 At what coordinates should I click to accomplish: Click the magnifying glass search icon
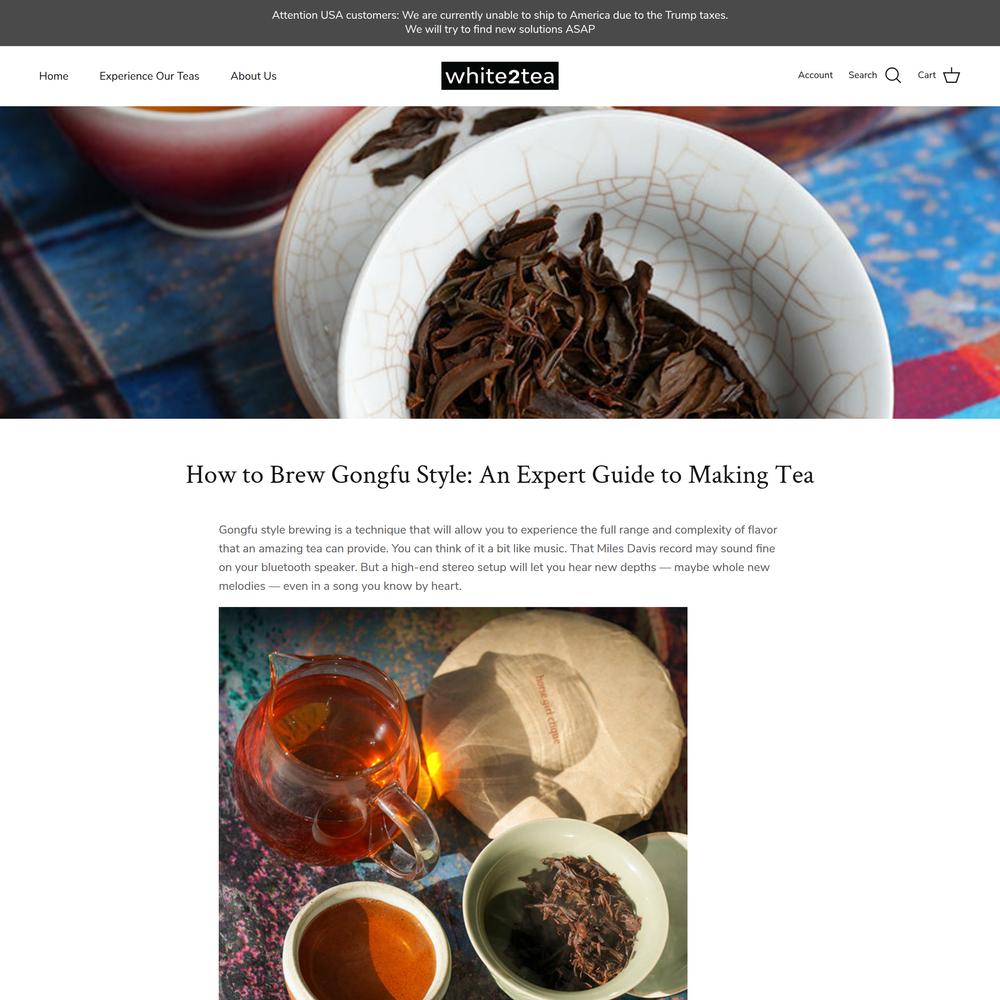click(893, 75)
